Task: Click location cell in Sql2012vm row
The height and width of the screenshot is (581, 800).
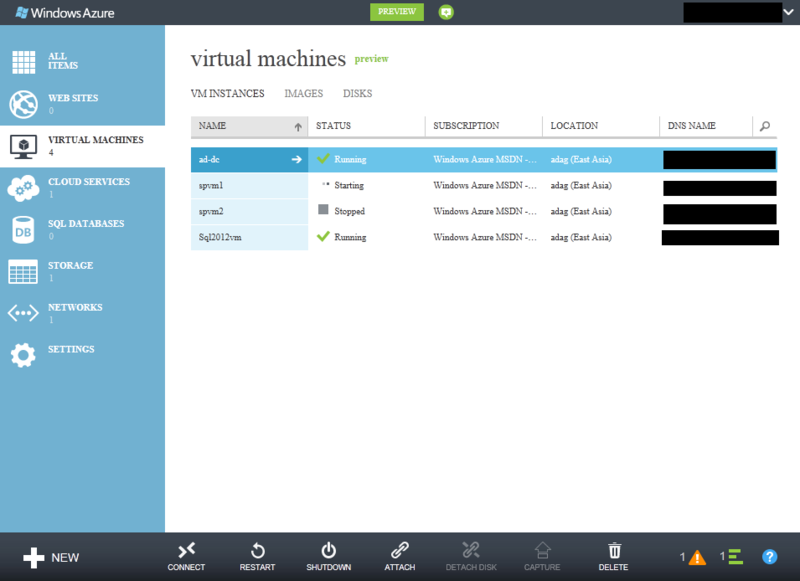Action: [x=581, y=237]
